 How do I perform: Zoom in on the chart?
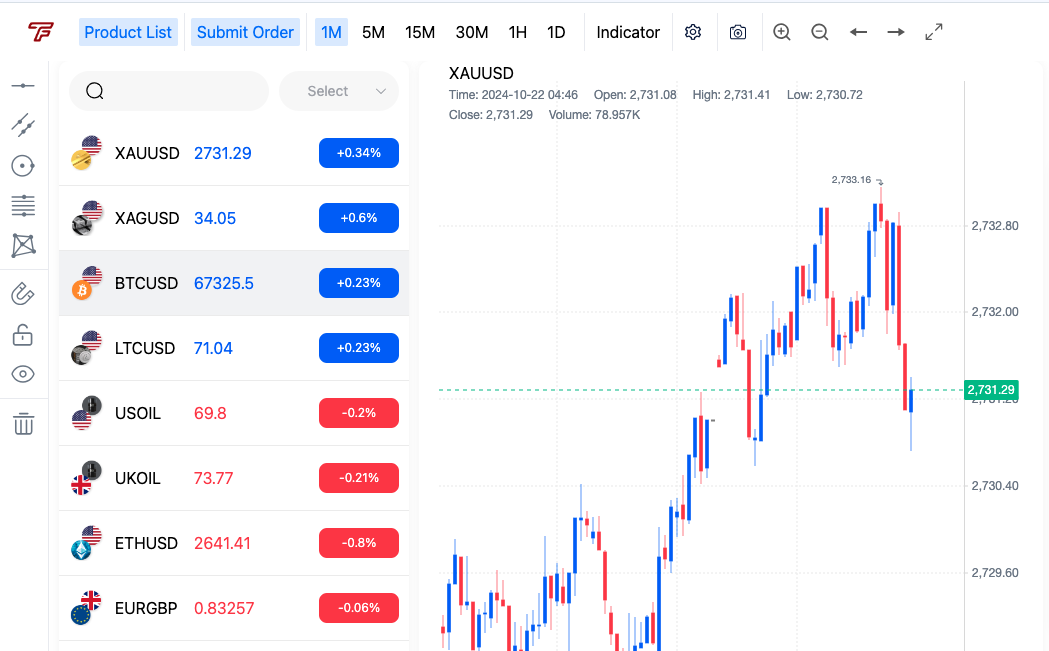point(782,32)
